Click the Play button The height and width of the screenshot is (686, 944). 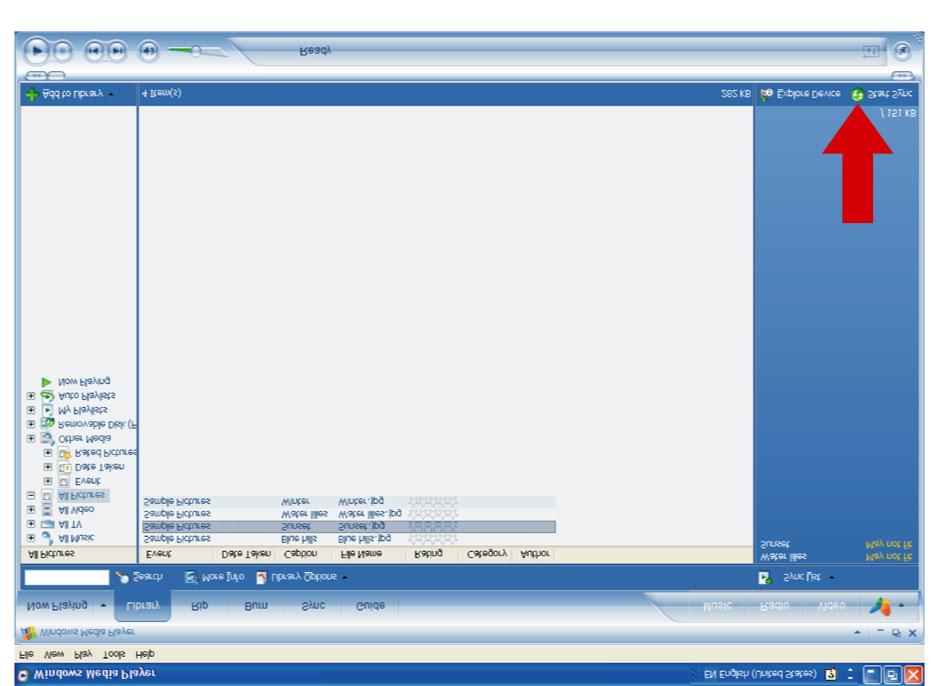pos(37,51)
